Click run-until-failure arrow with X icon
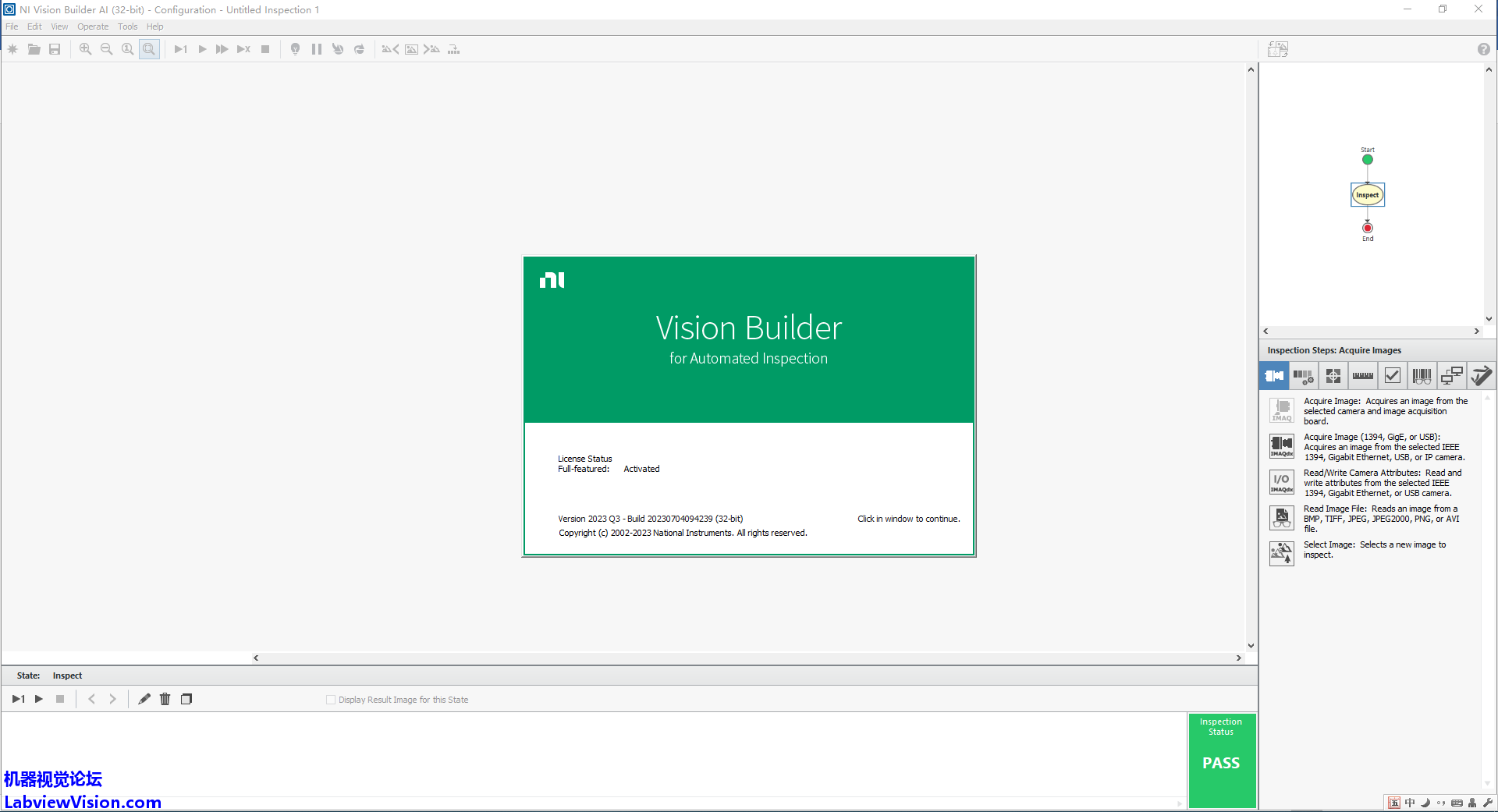This screenshot has width=1498, height=812. coord(243,49)
